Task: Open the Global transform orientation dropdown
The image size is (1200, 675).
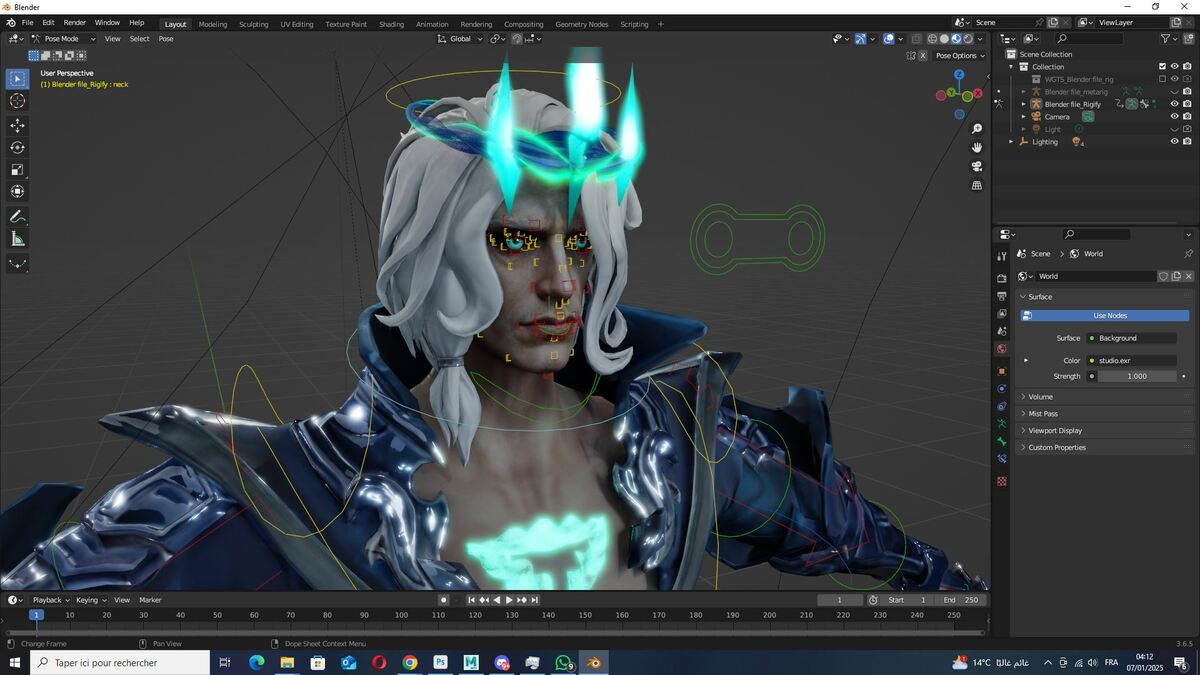Action: click(461, 39)
